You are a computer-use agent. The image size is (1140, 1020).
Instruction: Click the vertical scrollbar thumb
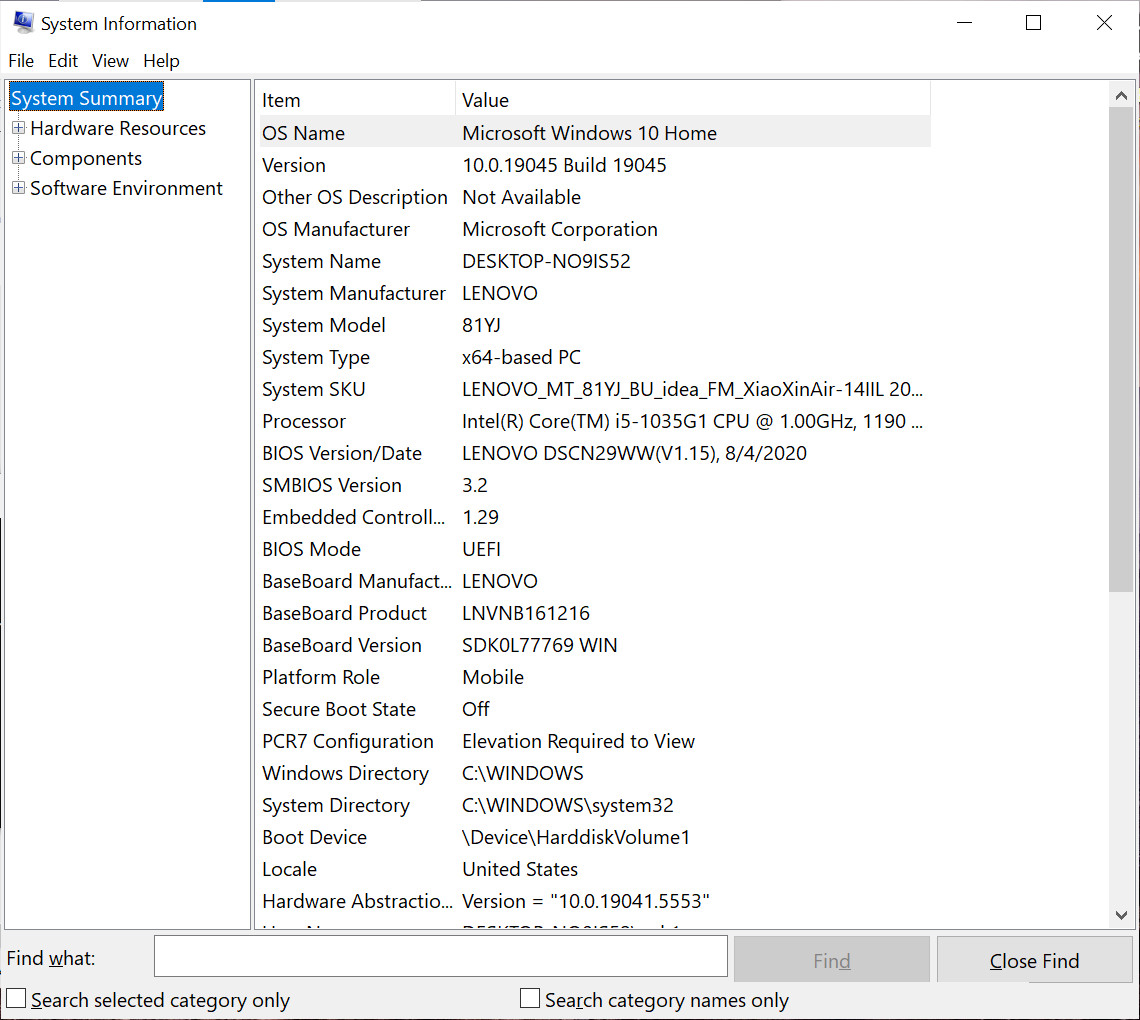pos(1121,349)
